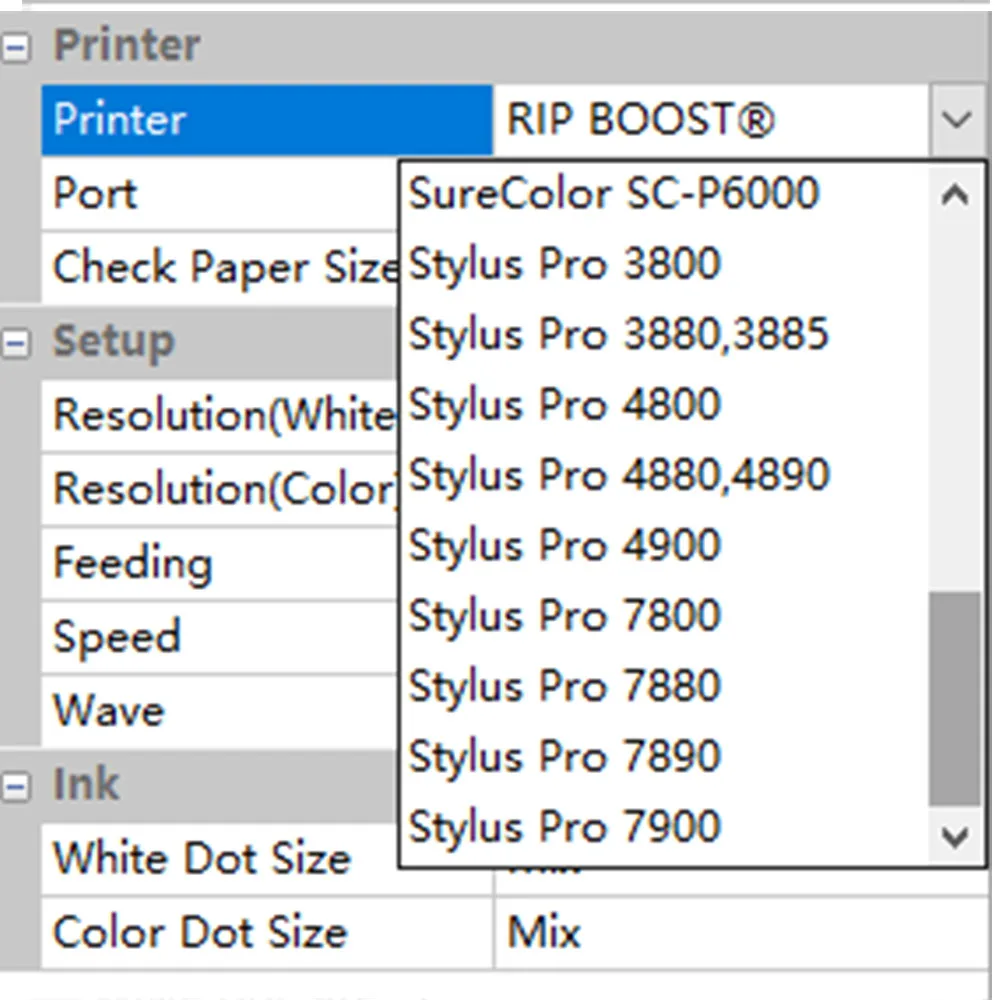Collapse the Printer section
The image size is (1000, 1000).
pyautogui.click(x=15, y=49)
